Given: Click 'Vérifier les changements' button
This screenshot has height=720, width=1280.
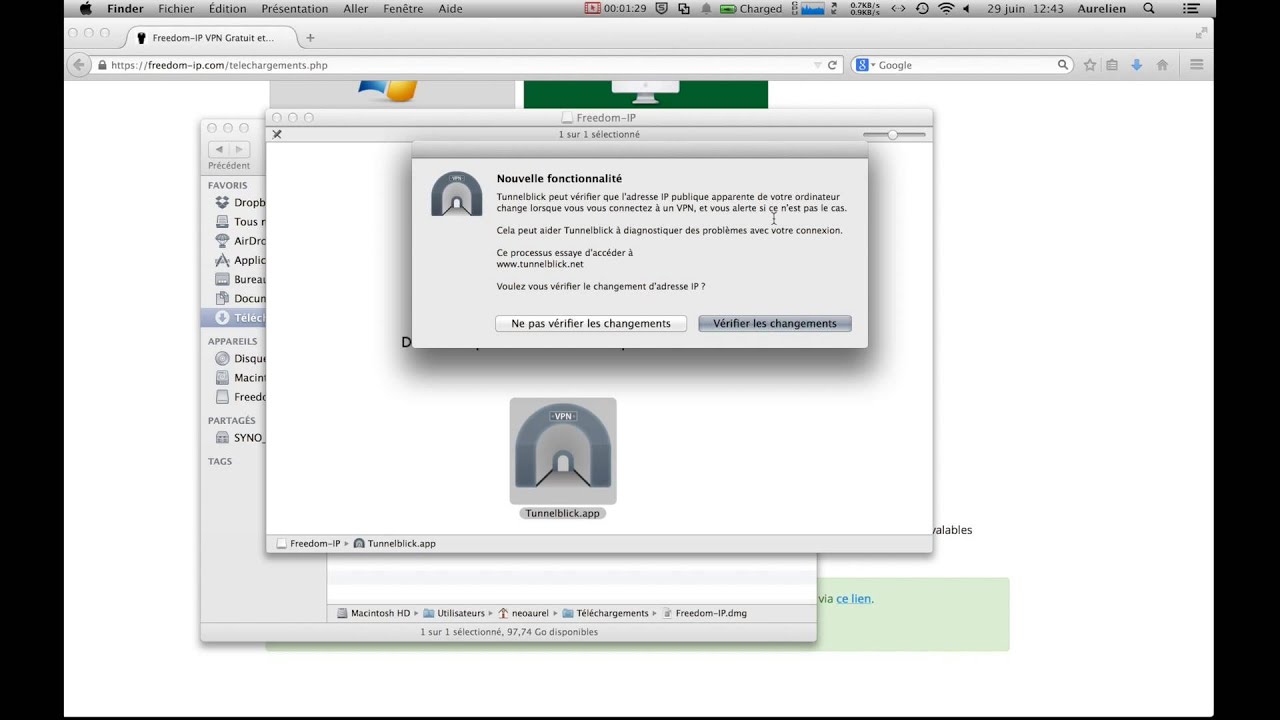Looking at the screenshot, I should click(x=775, y=323).
